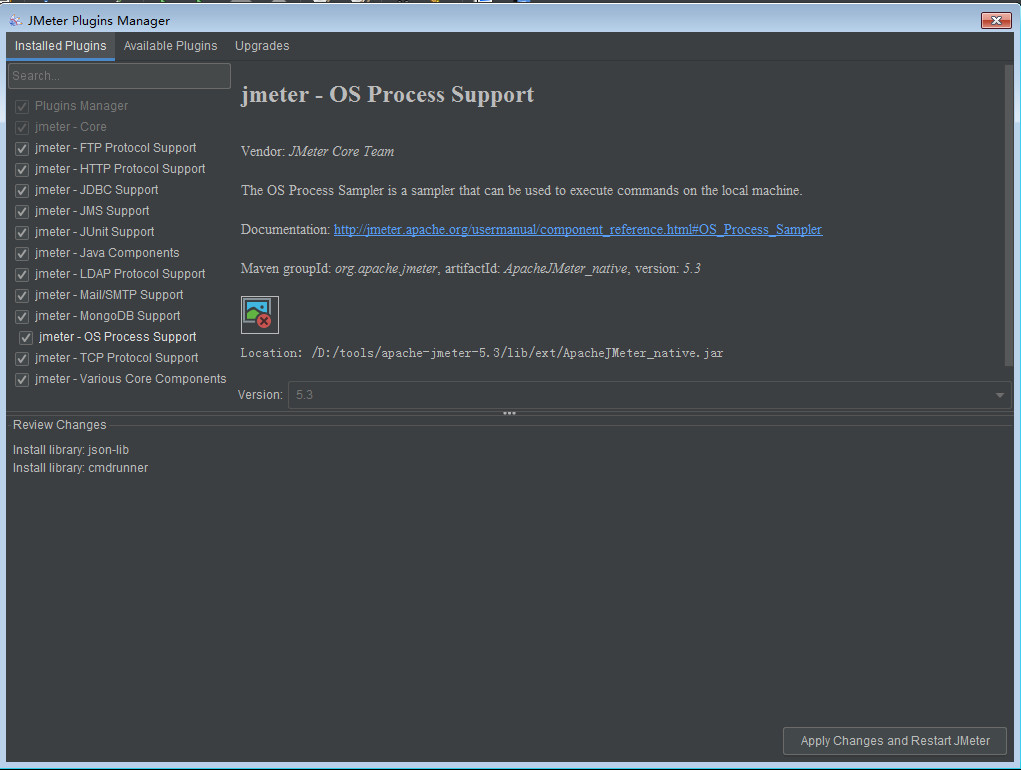
Task: Select the Plugins Manager list entry
Action: (81, 105)
